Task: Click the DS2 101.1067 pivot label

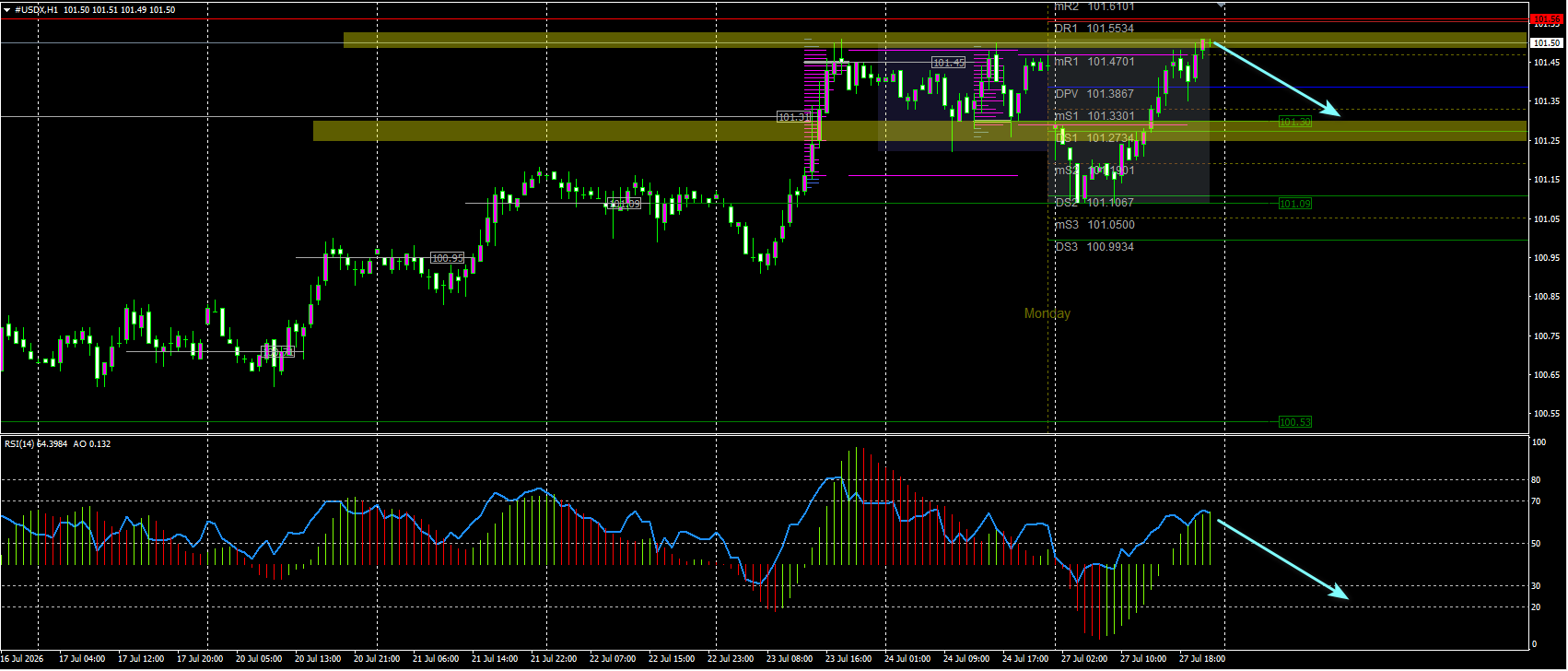Action: coord(1094,203)
